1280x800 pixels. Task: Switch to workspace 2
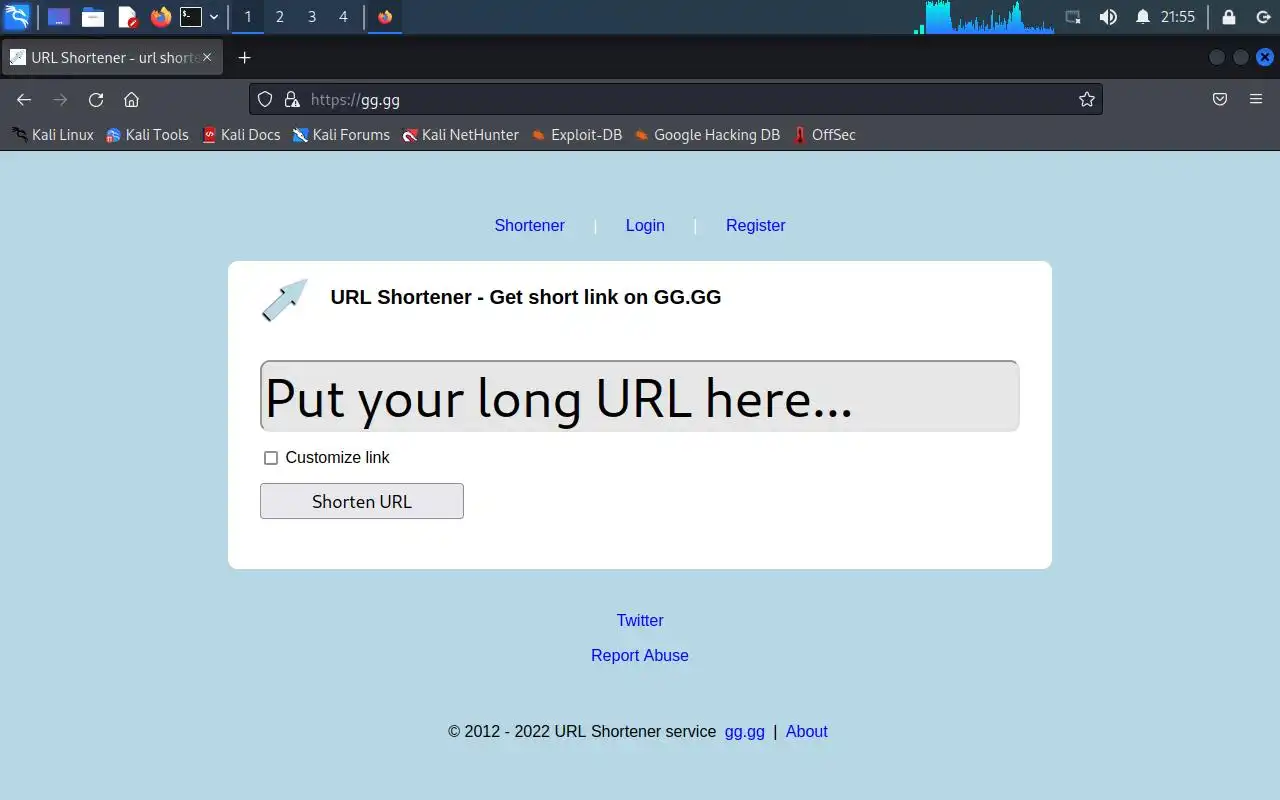click(280, 17)
